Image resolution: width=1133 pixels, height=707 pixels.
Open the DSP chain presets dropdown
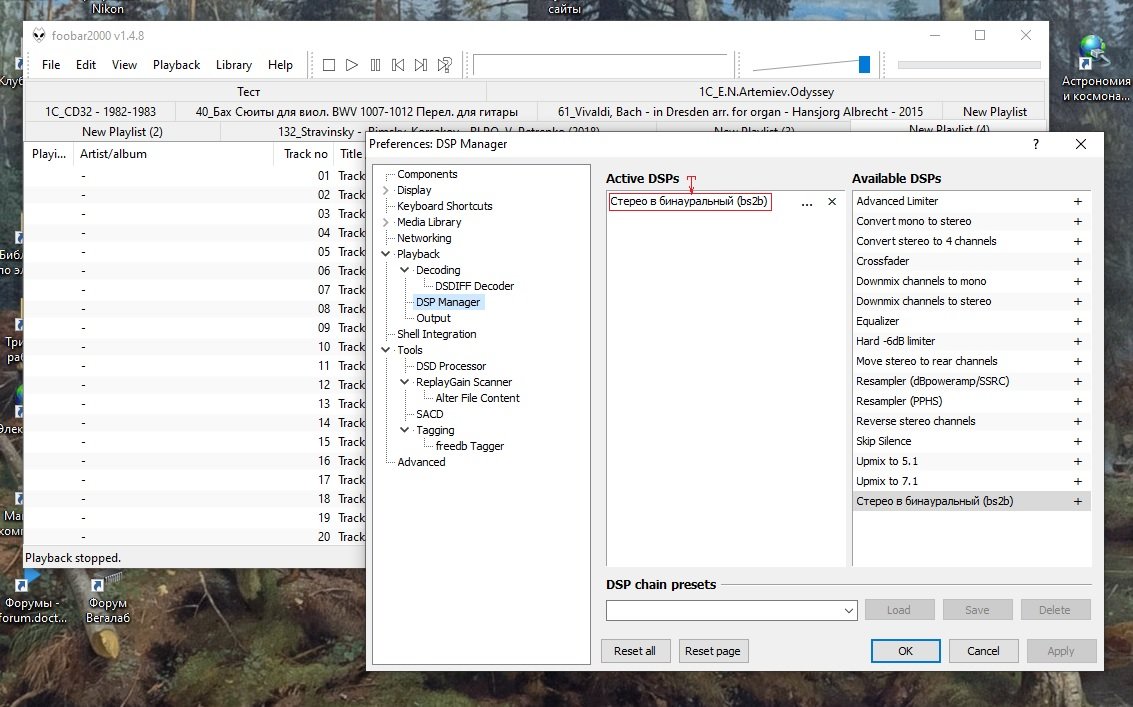849,610
